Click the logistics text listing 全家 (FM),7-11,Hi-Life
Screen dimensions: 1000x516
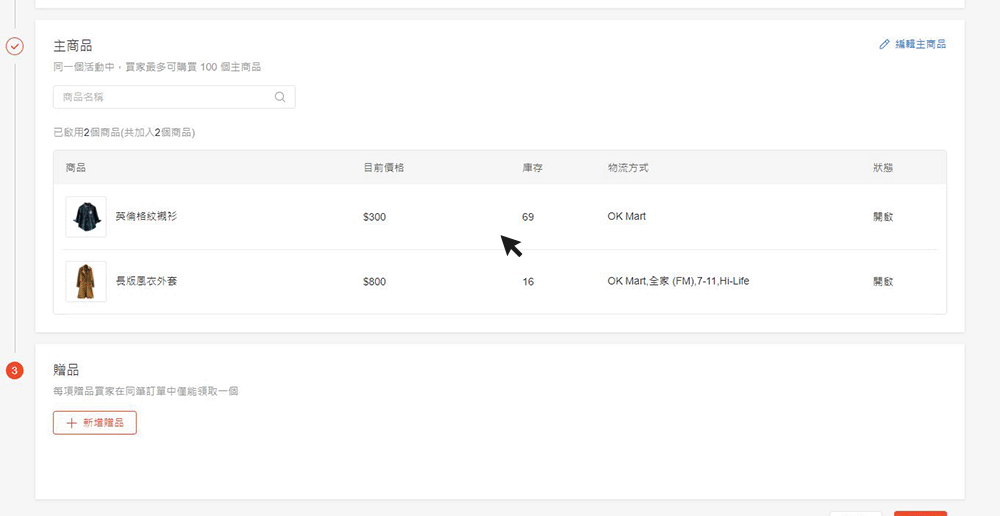[678, 282]
